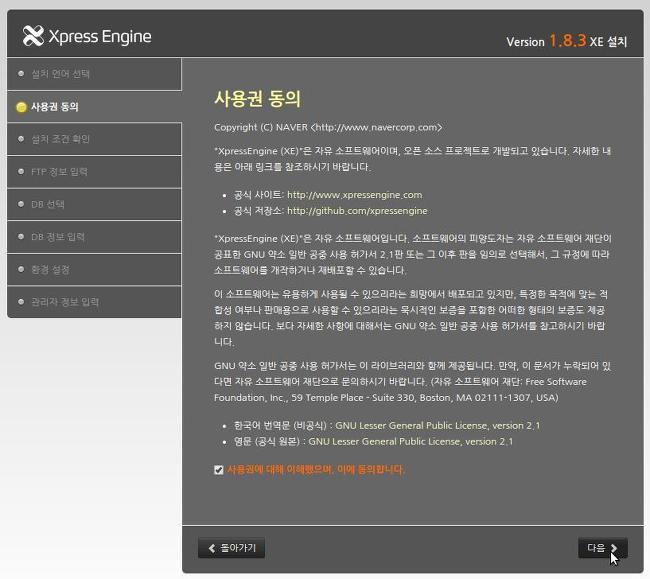Select the FTP 정보 입력 step

coord(94,172)
